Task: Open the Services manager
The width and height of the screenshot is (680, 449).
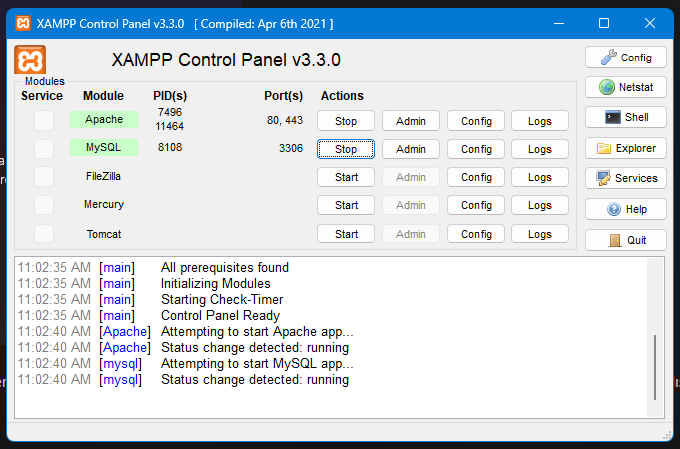Action: (x=625, y=178)
